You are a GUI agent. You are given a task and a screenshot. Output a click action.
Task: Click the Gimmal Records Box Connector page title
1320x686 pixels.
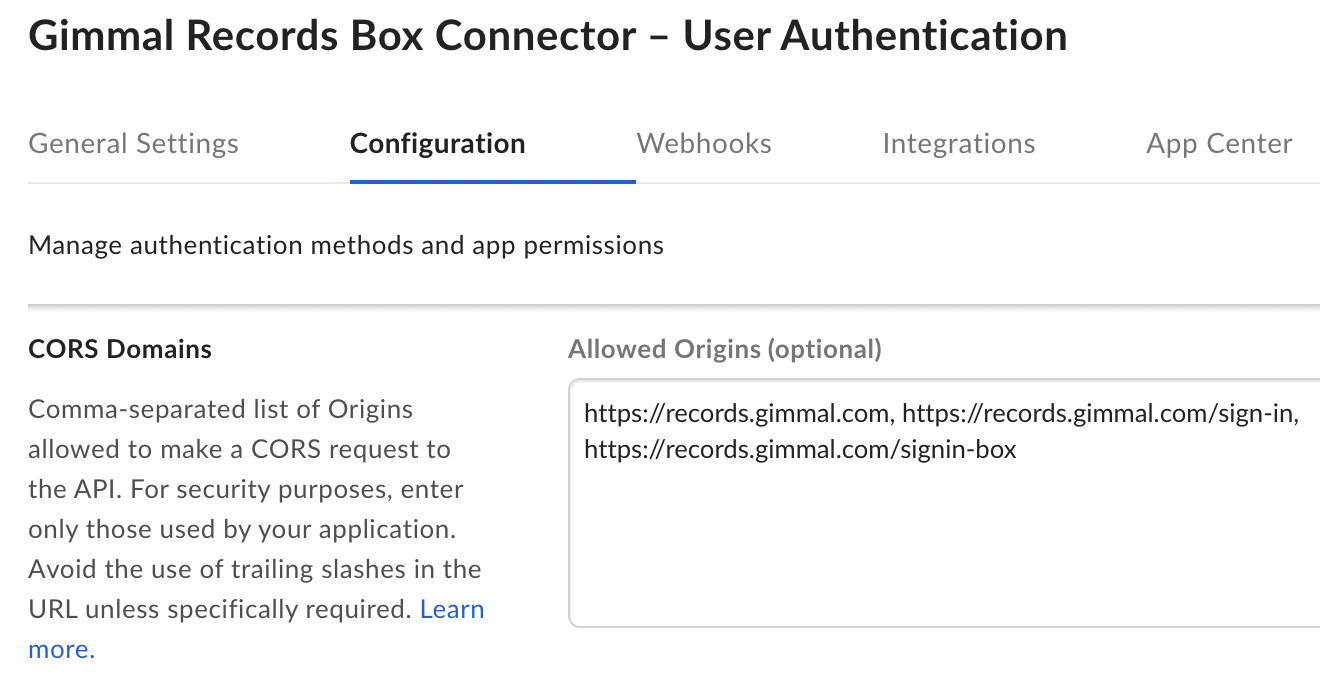(x=549, y=35)
